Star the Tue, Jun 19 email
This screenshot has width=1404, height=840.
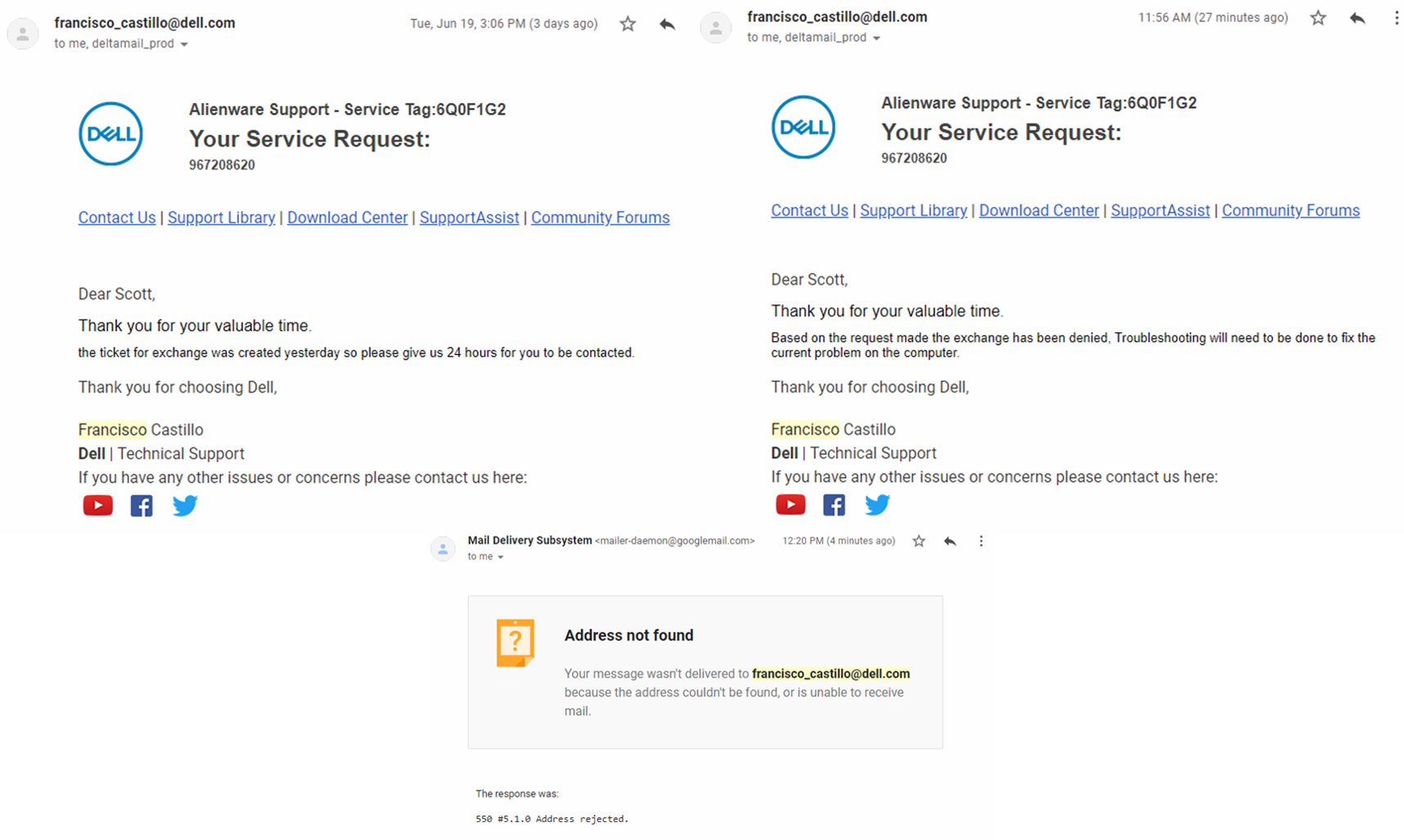point(628,25)
